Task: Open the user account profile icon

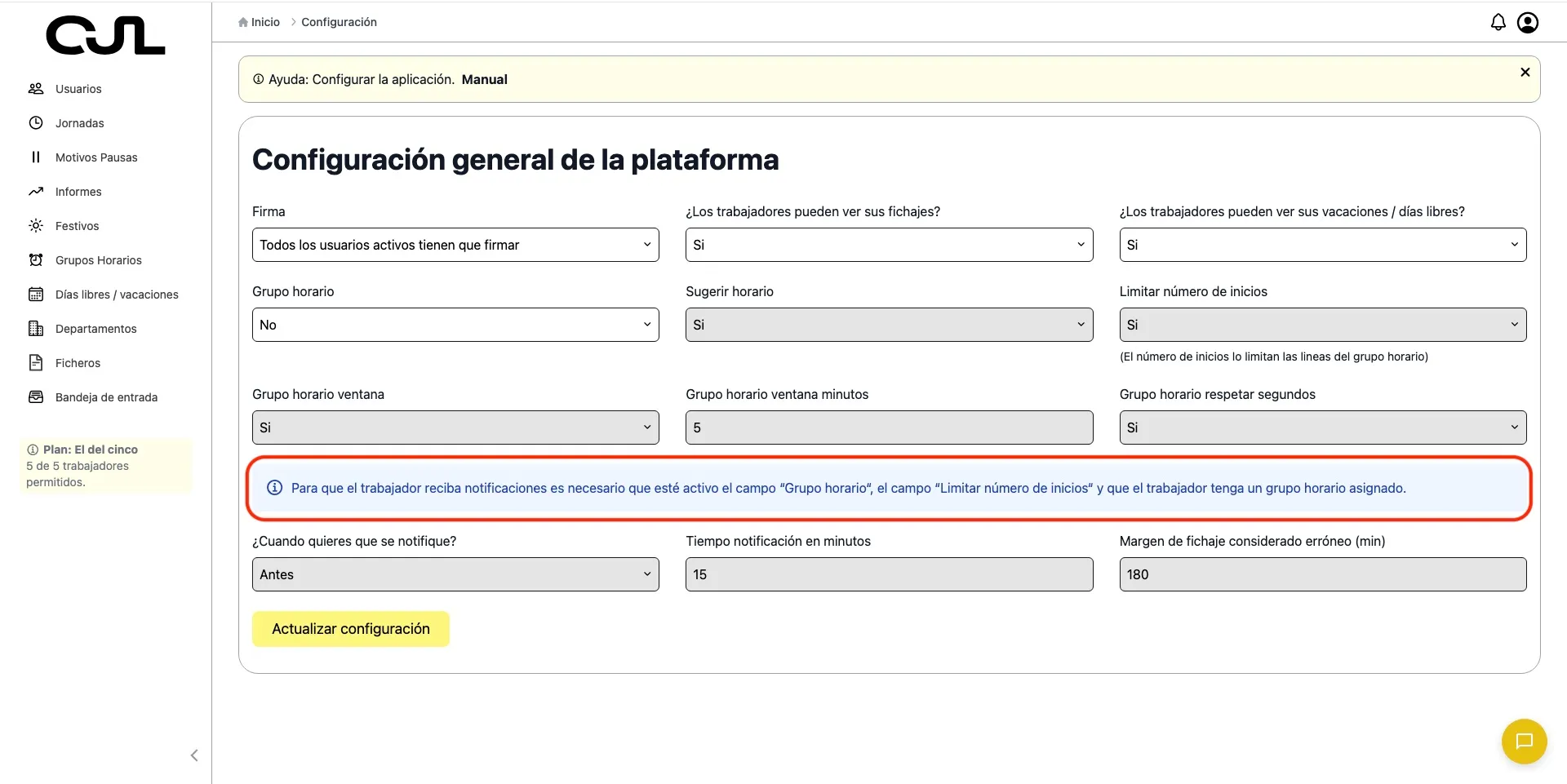Action: (1528, 22)
